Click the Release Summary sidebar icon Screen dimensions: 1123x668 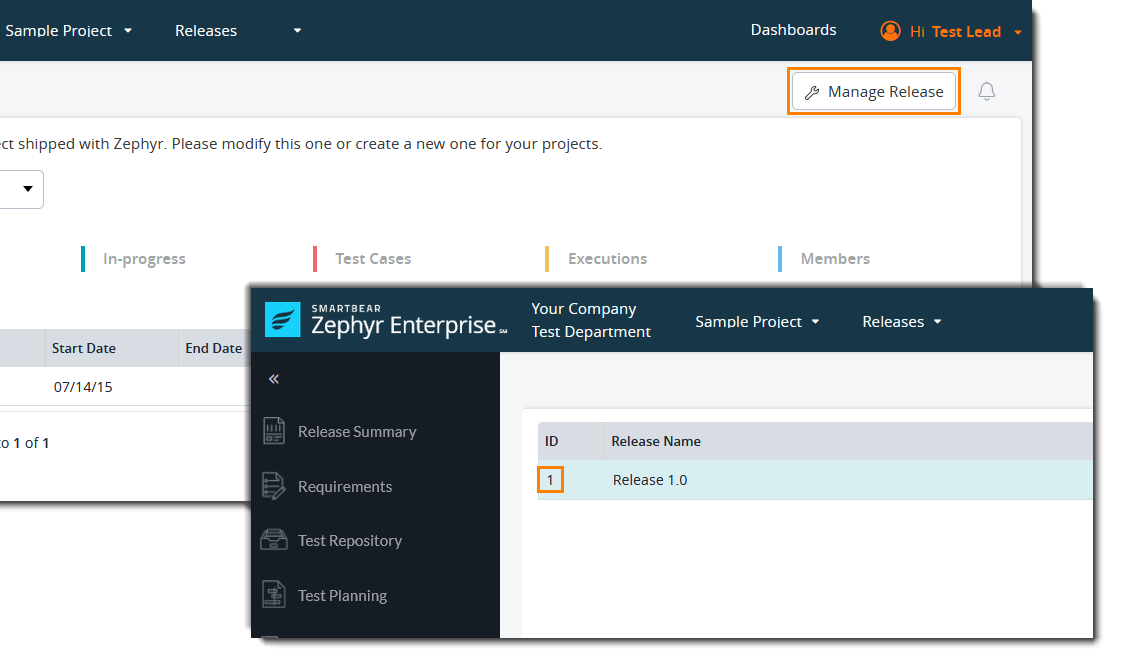(273, 432)
